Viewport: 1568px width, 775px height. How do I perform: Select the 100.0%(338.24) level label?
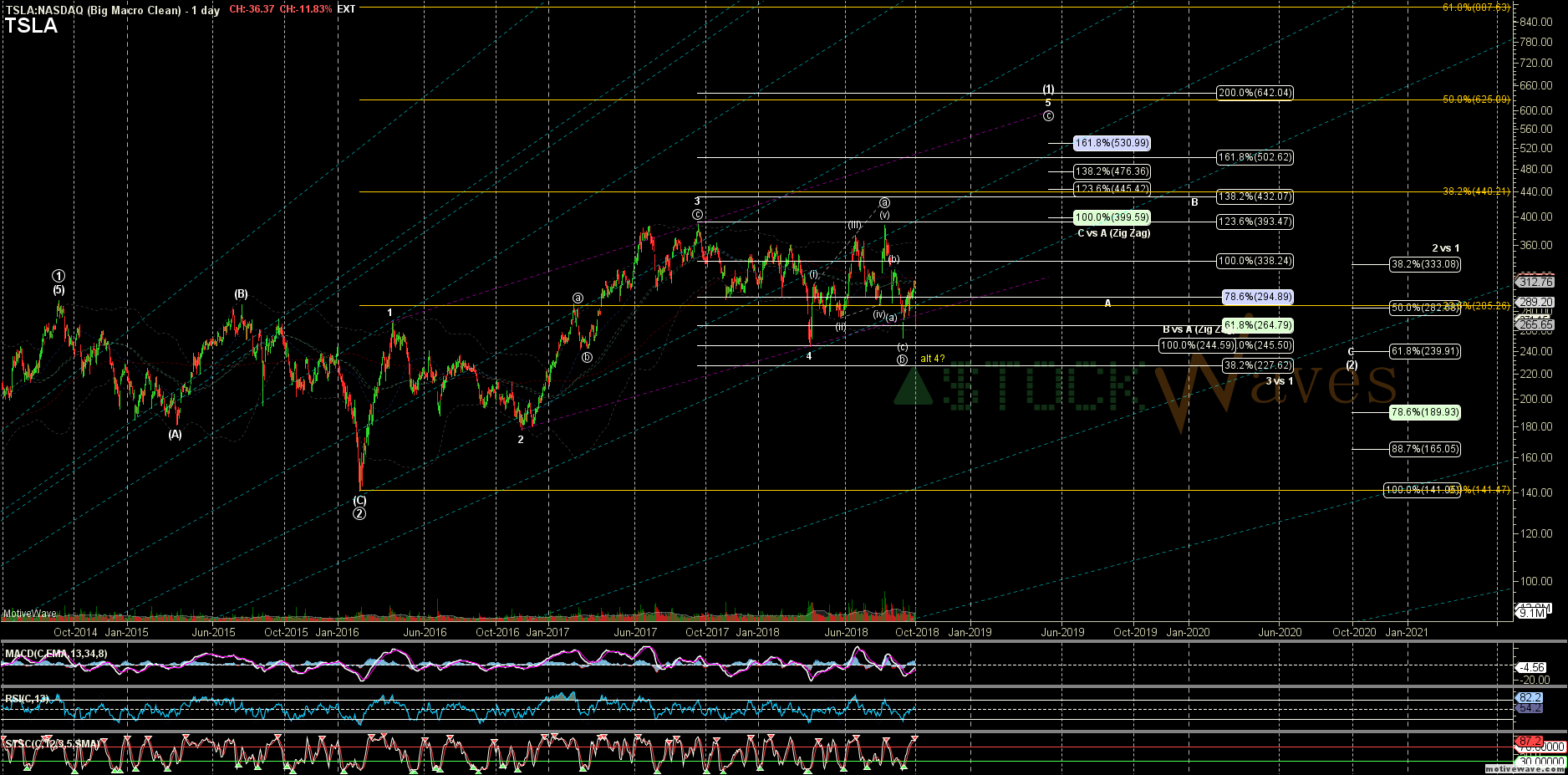(x=1255, y=261)
